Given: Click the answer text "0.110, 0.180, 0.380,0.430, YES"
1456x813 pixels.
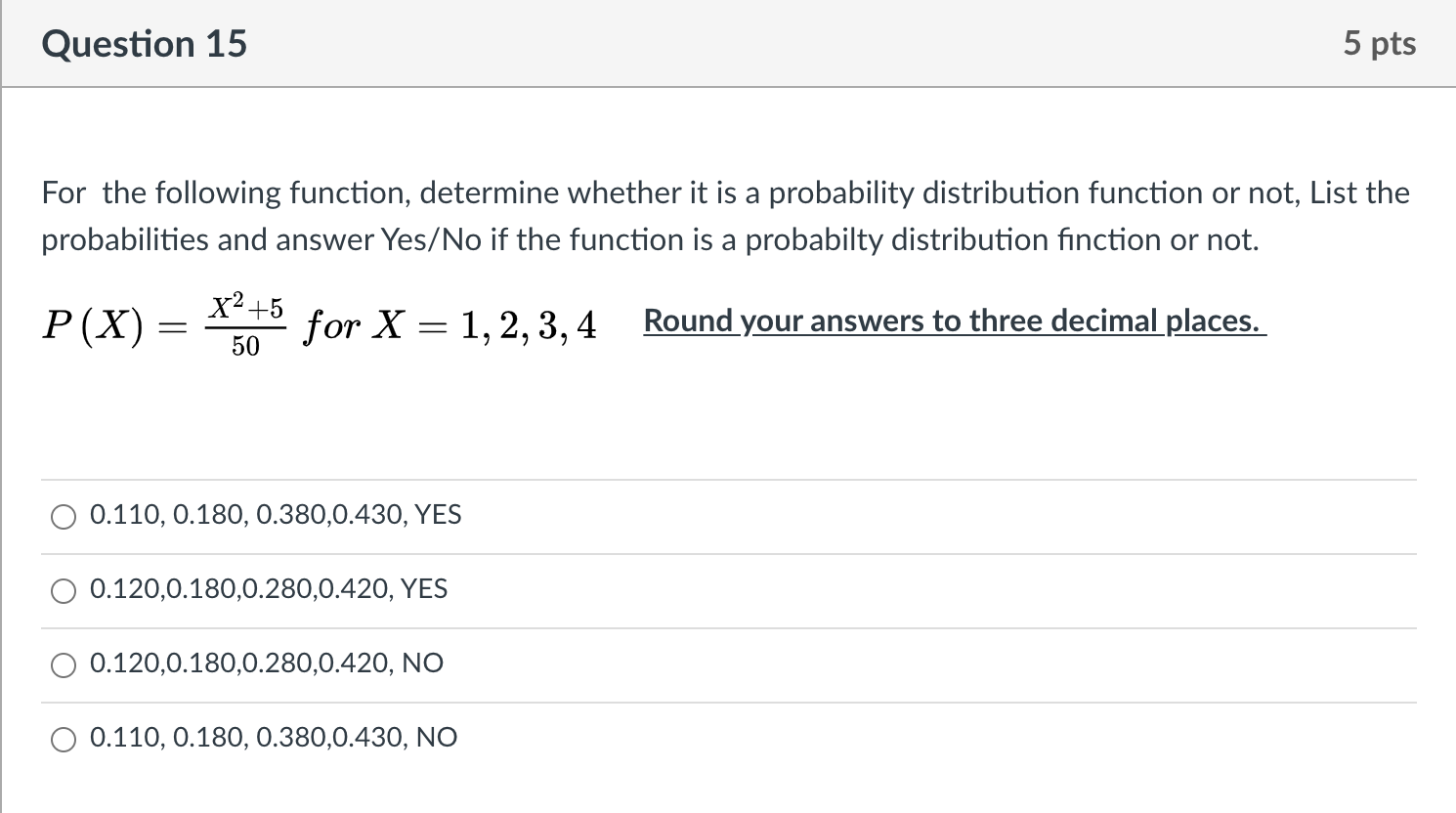Looking at the screenshot, I should pos(276,515).
